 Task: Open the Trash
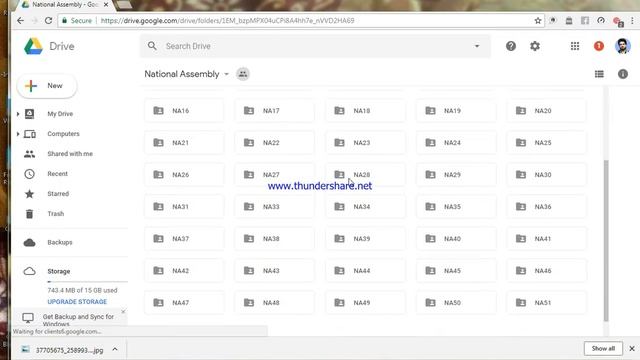(56, 214)
